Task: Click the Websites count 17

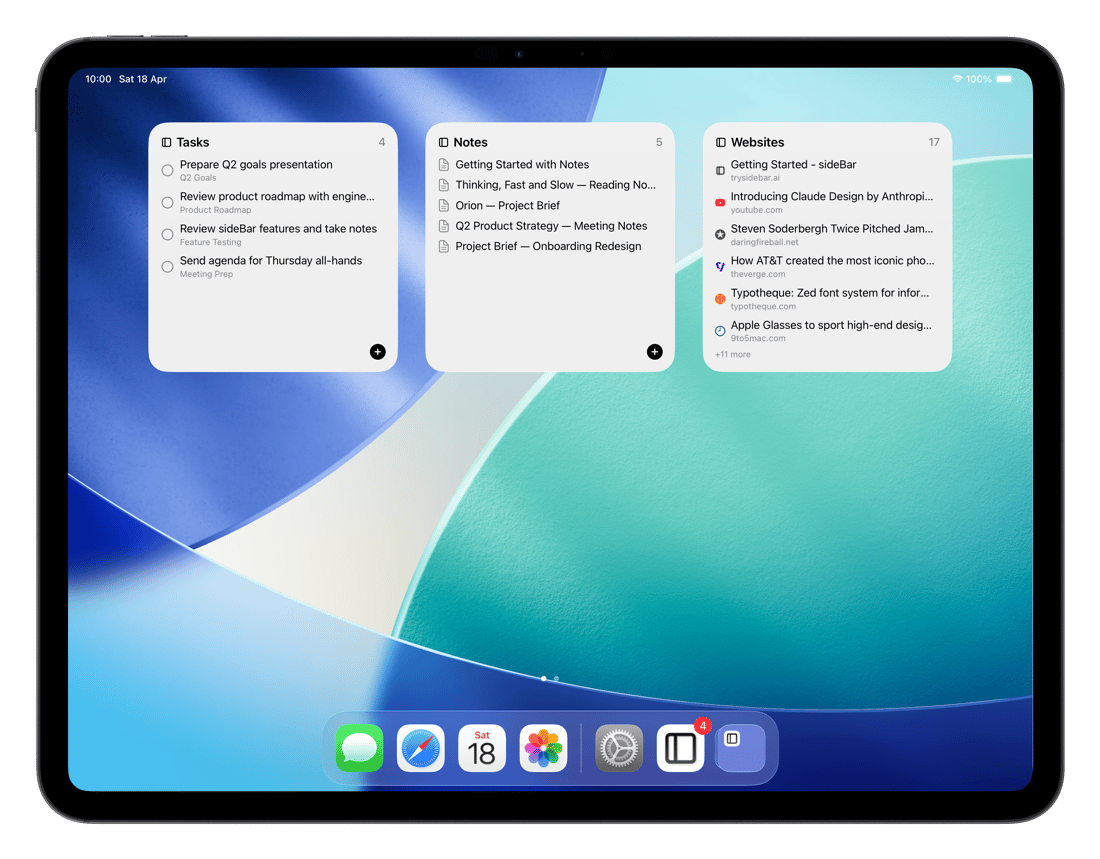Action: [x=934, y=142]
